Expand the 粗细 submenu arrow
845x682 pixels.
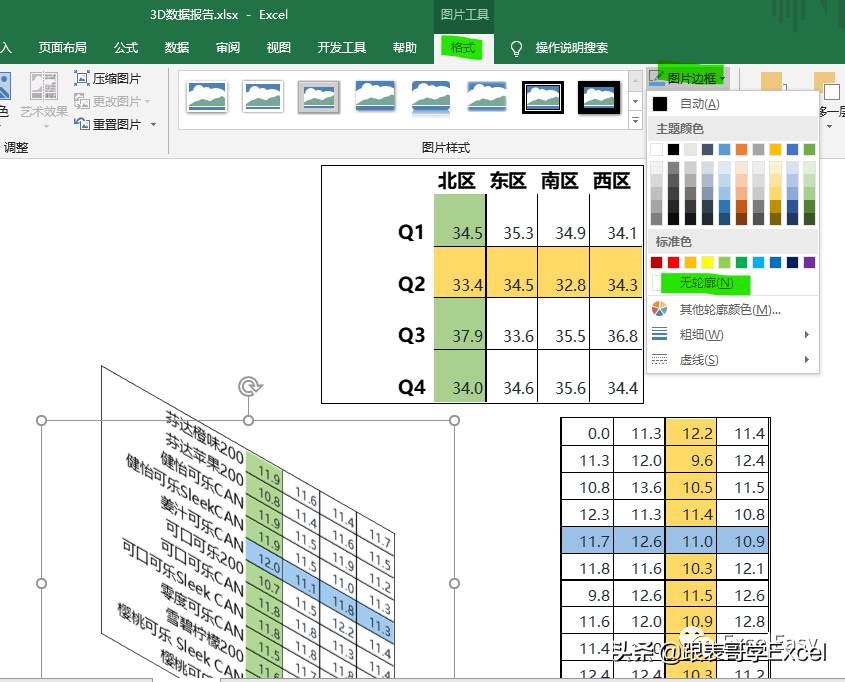point(807,335)
